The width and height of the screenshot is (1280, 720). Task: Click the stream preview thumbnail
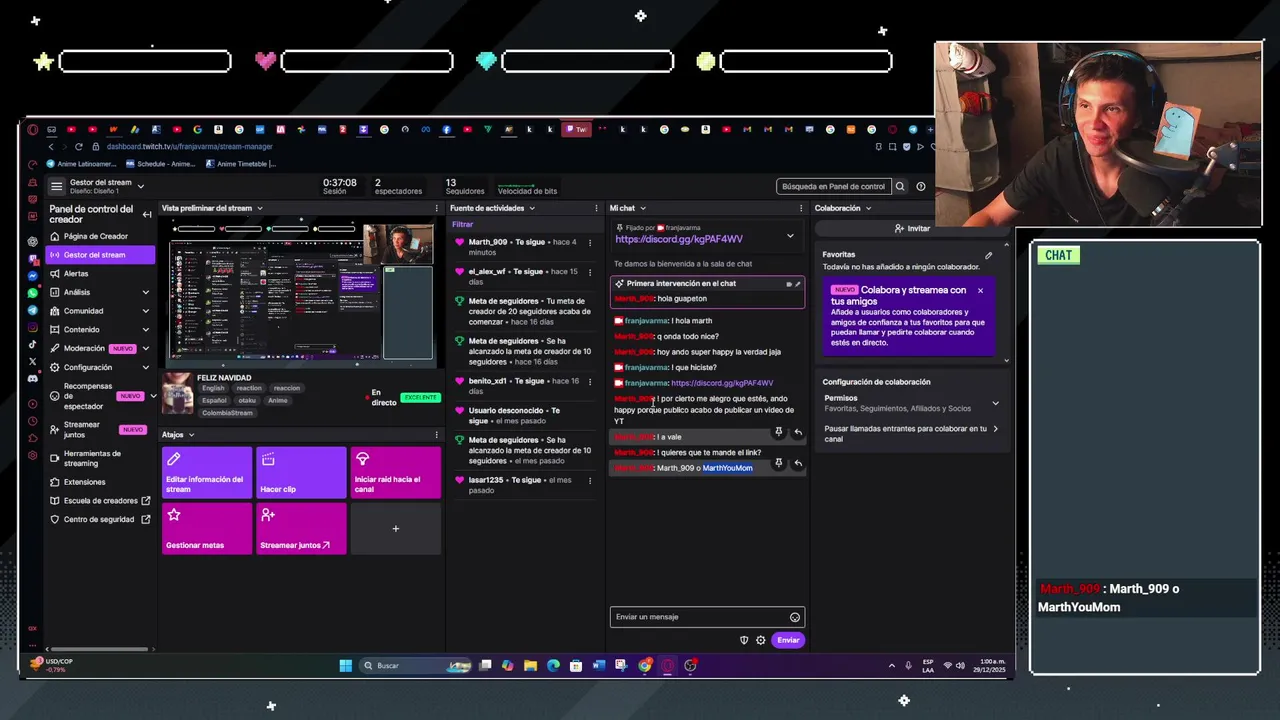(300, 292)
